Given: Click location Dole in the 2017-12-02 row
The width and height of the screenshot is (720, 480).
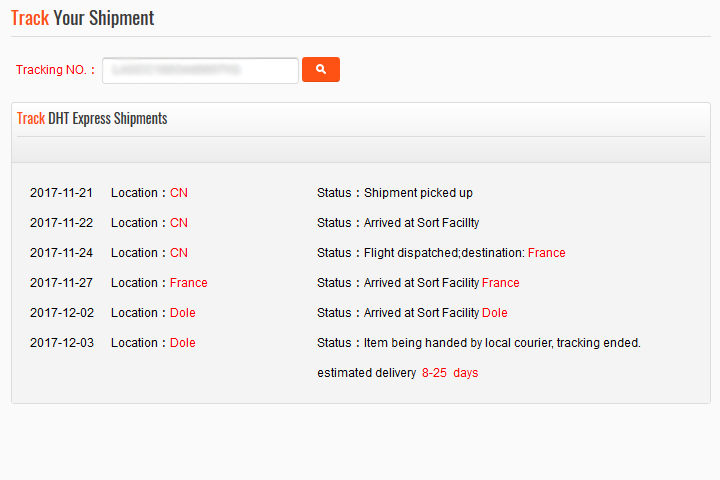Looking at the screenshot, I should tap(183, 313).
